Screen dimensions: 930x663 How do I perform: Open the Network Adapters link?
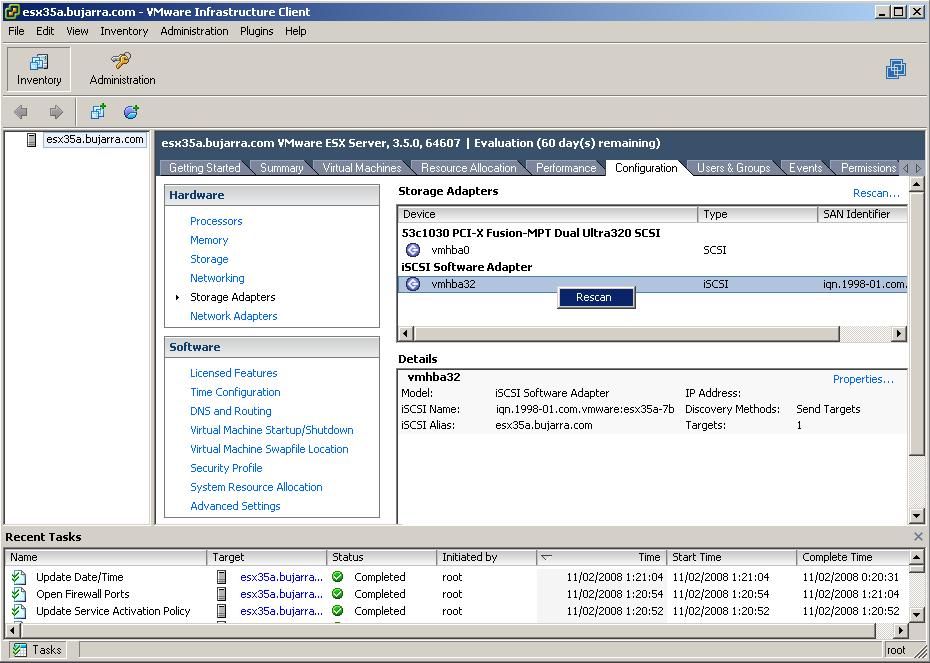tap(234, 316)
